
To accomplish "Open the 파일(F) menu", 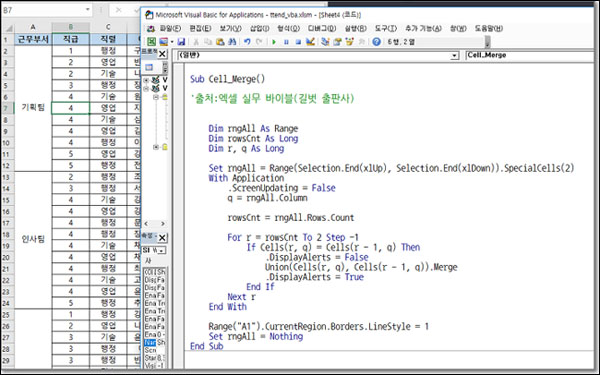I will pos(170,28).
